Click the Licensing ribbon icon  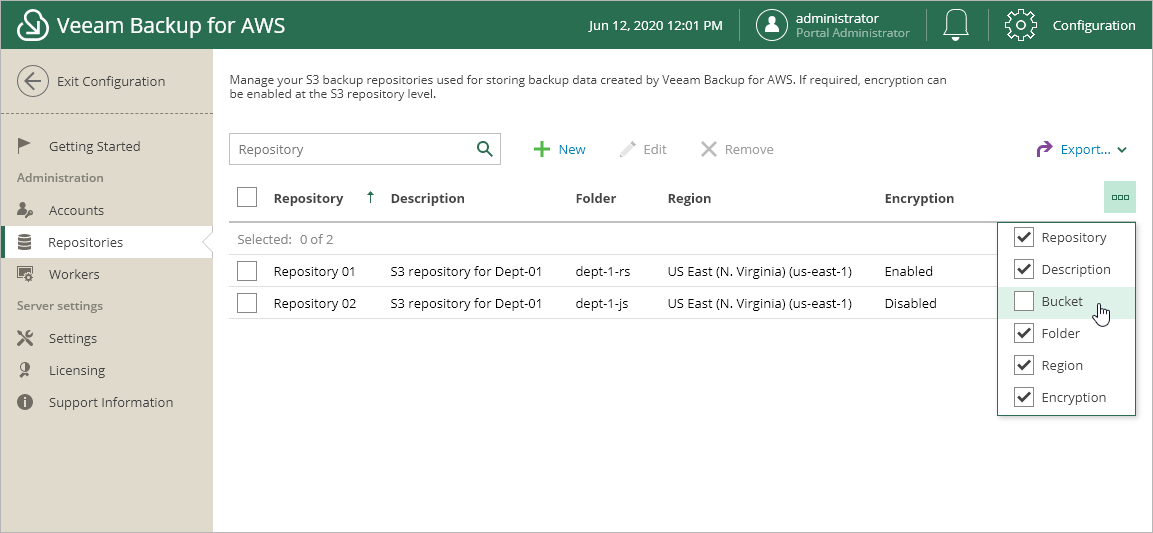pos(24,370)
